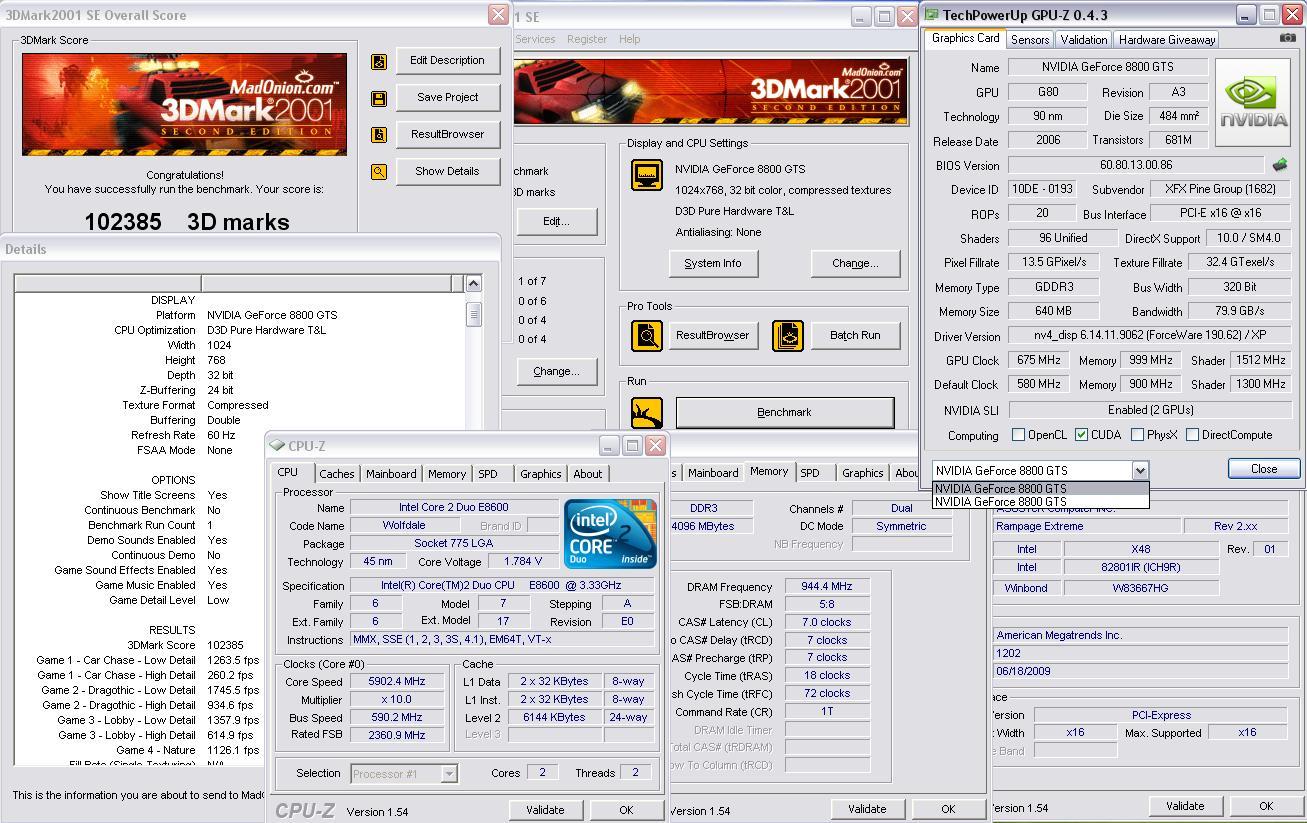The width and height of the screenshot is (1307, 823).
Task: Enable the OpenCL checkbox in GPU-Z
Action: point(1018,435)
